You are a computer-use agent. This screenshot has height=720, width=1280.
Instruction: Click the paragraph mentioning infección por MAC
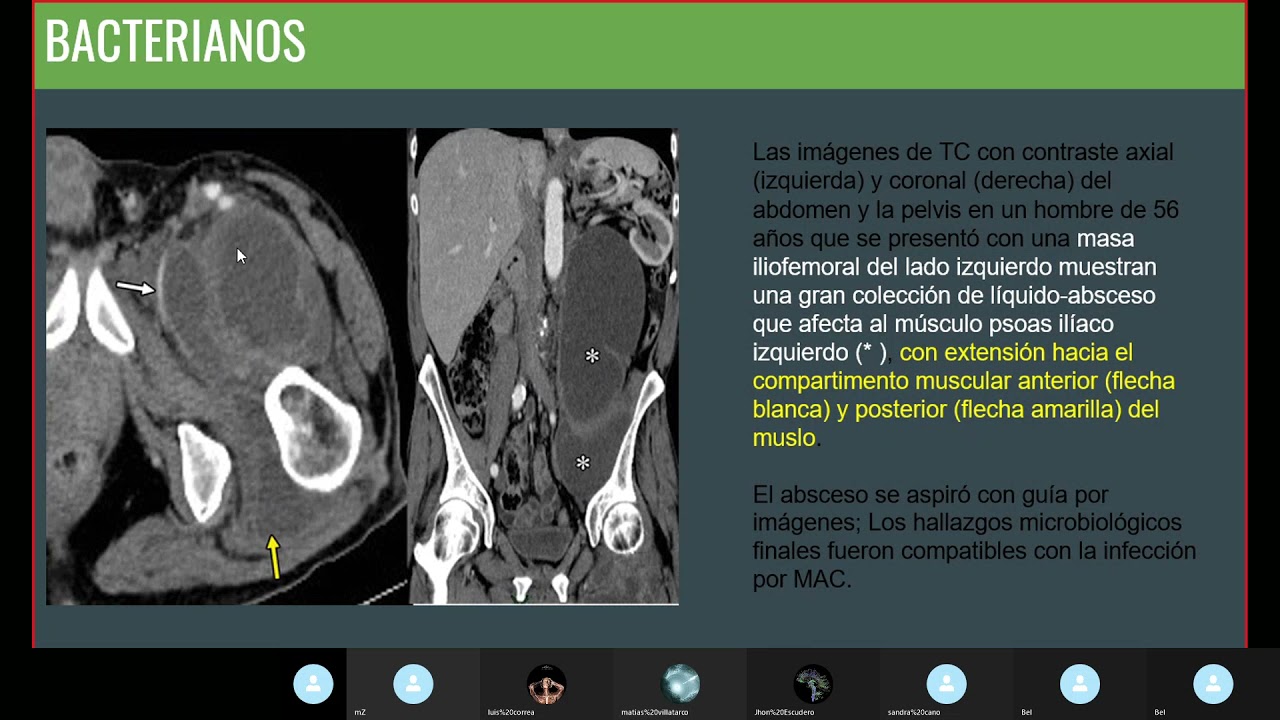coord(973,537)
